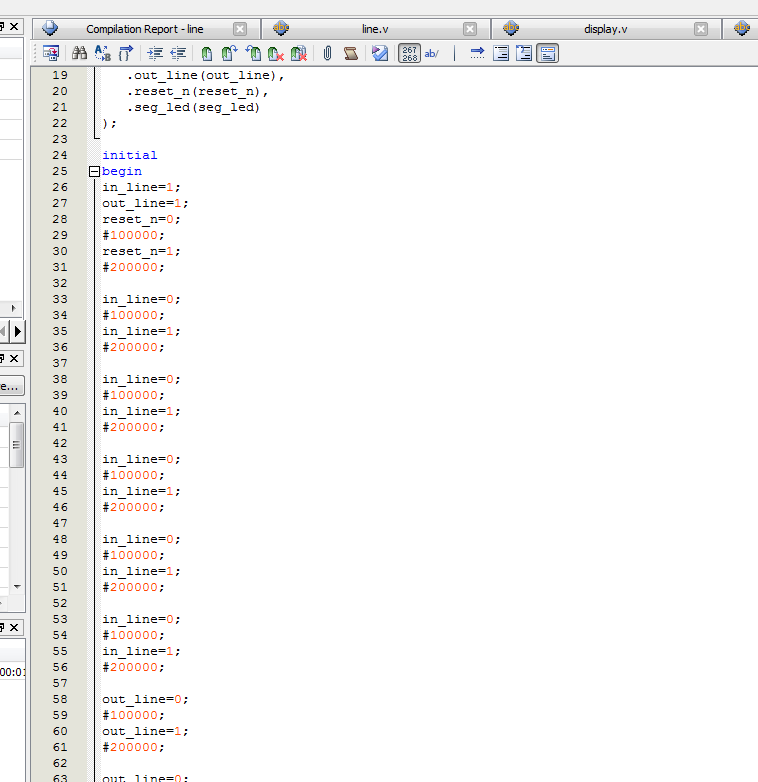758x782 pixels.
Task: Click the Find binoculars icon
Action: tap(79, 53)
